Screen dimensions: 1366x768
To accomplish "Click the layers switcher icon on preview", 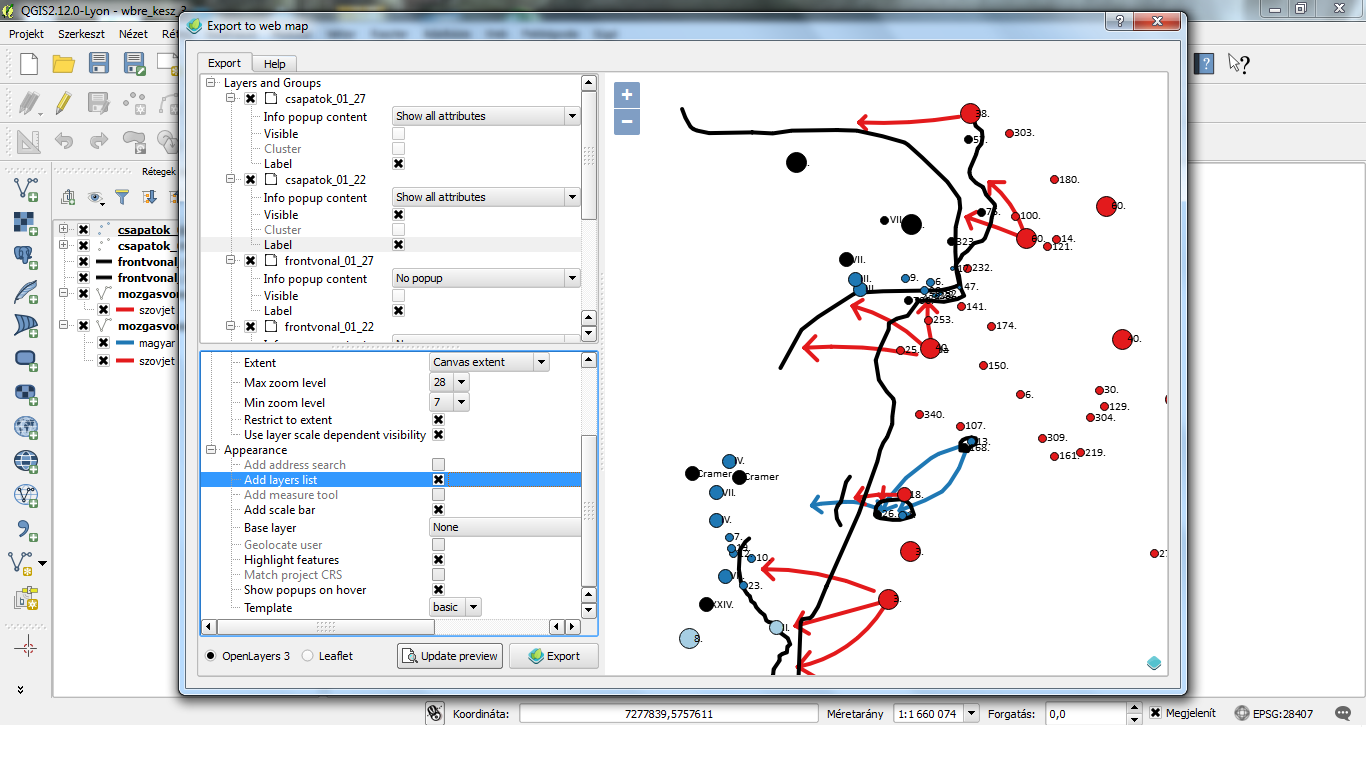I will pyautogui.click(x=1154, y=662).
